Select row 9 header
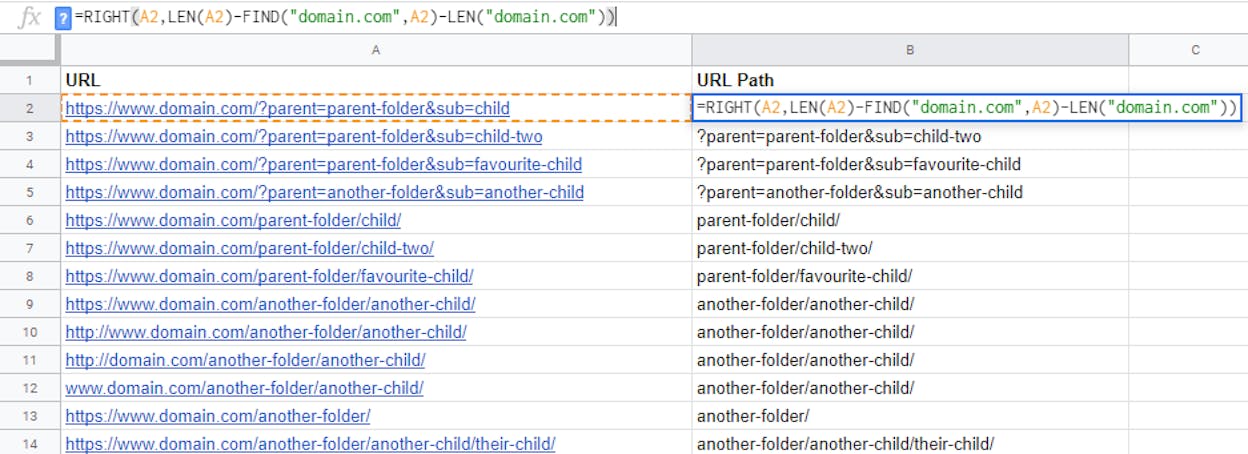 (30, 304)
